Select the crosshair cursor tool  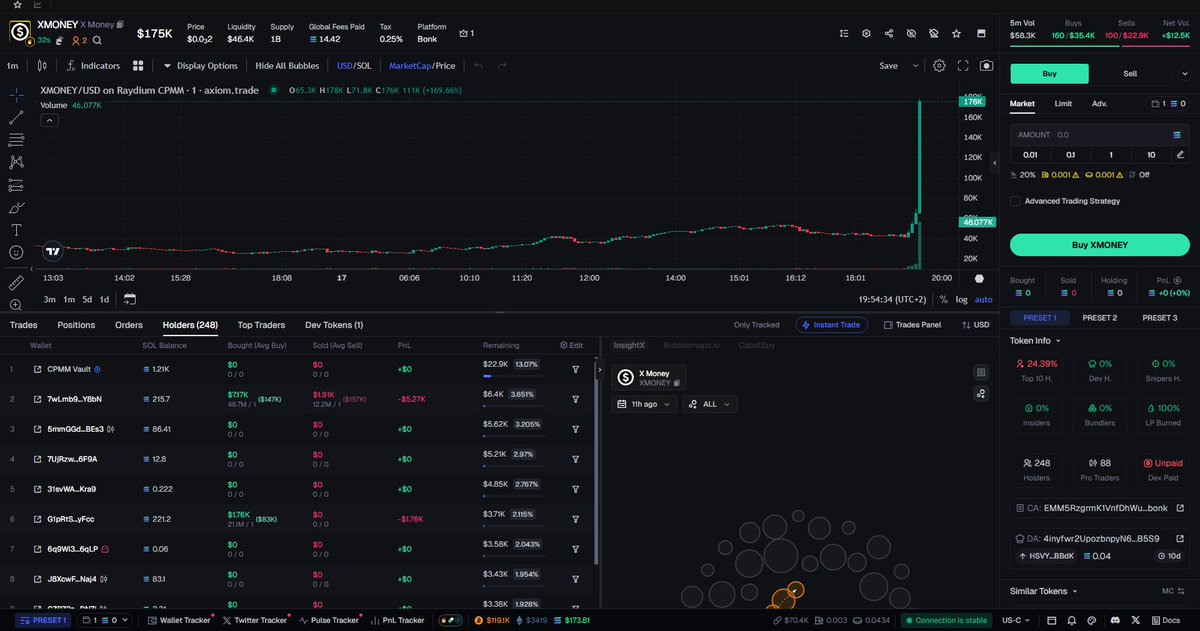click(17, 94)
